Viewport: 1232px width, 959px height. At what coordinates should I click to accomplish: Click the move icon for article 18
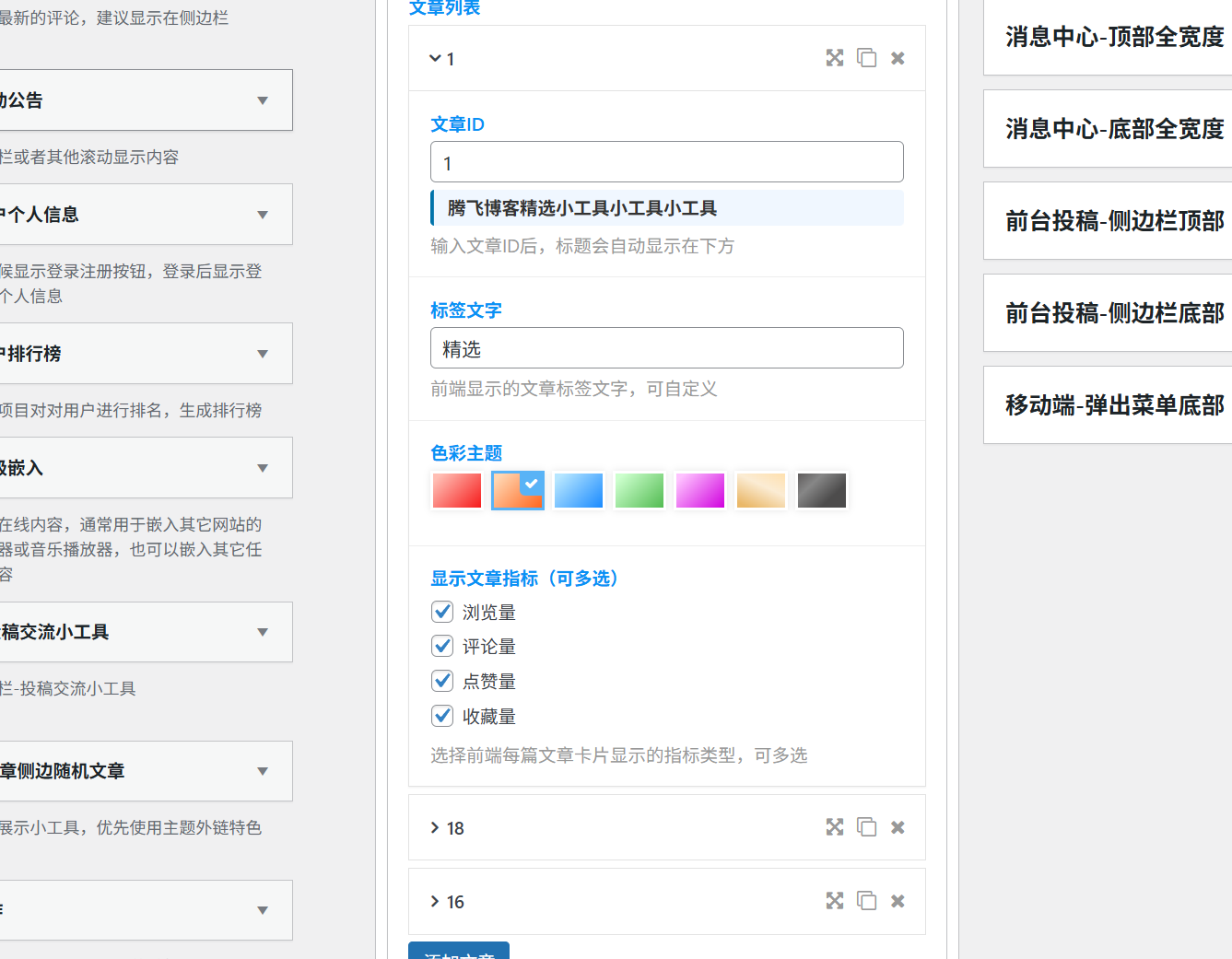point(834,826)
